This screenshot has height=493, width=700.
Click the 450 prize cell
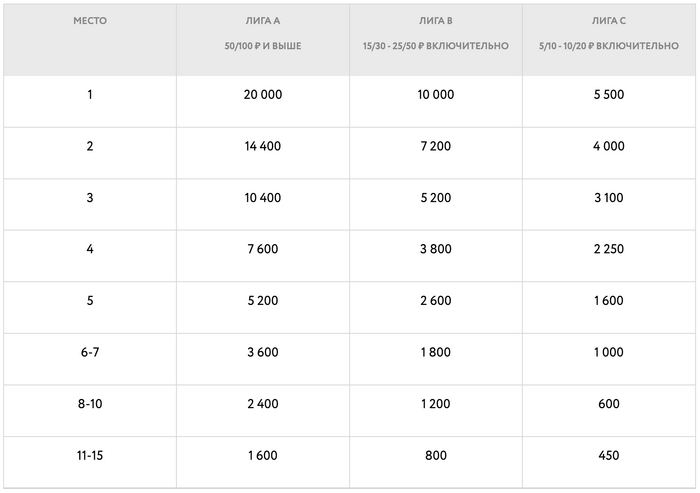tap(608, 456)
